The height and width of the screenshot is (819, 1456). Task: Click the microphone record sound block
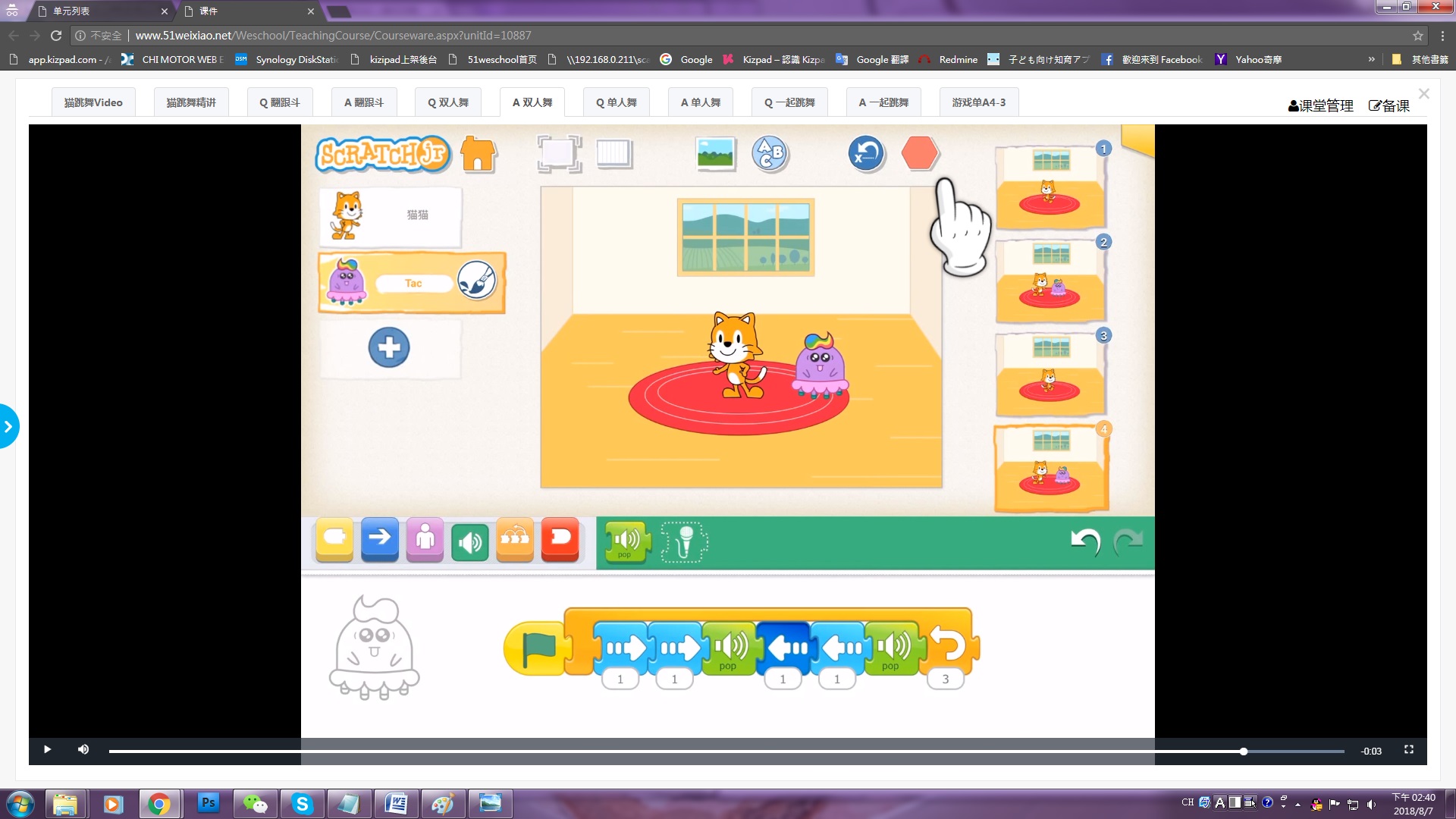pyautogui.click(x=684, y=541)
